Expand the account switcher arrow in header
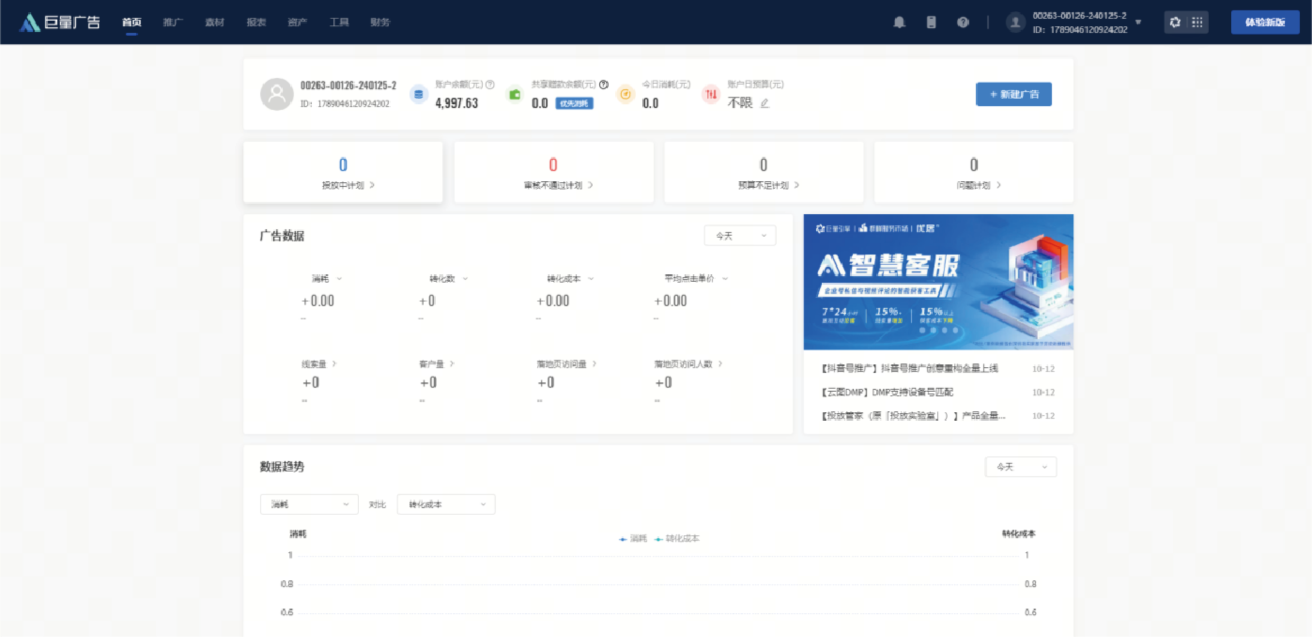This screenshot has width=1312, height=638. click(x=1138, y=22)
